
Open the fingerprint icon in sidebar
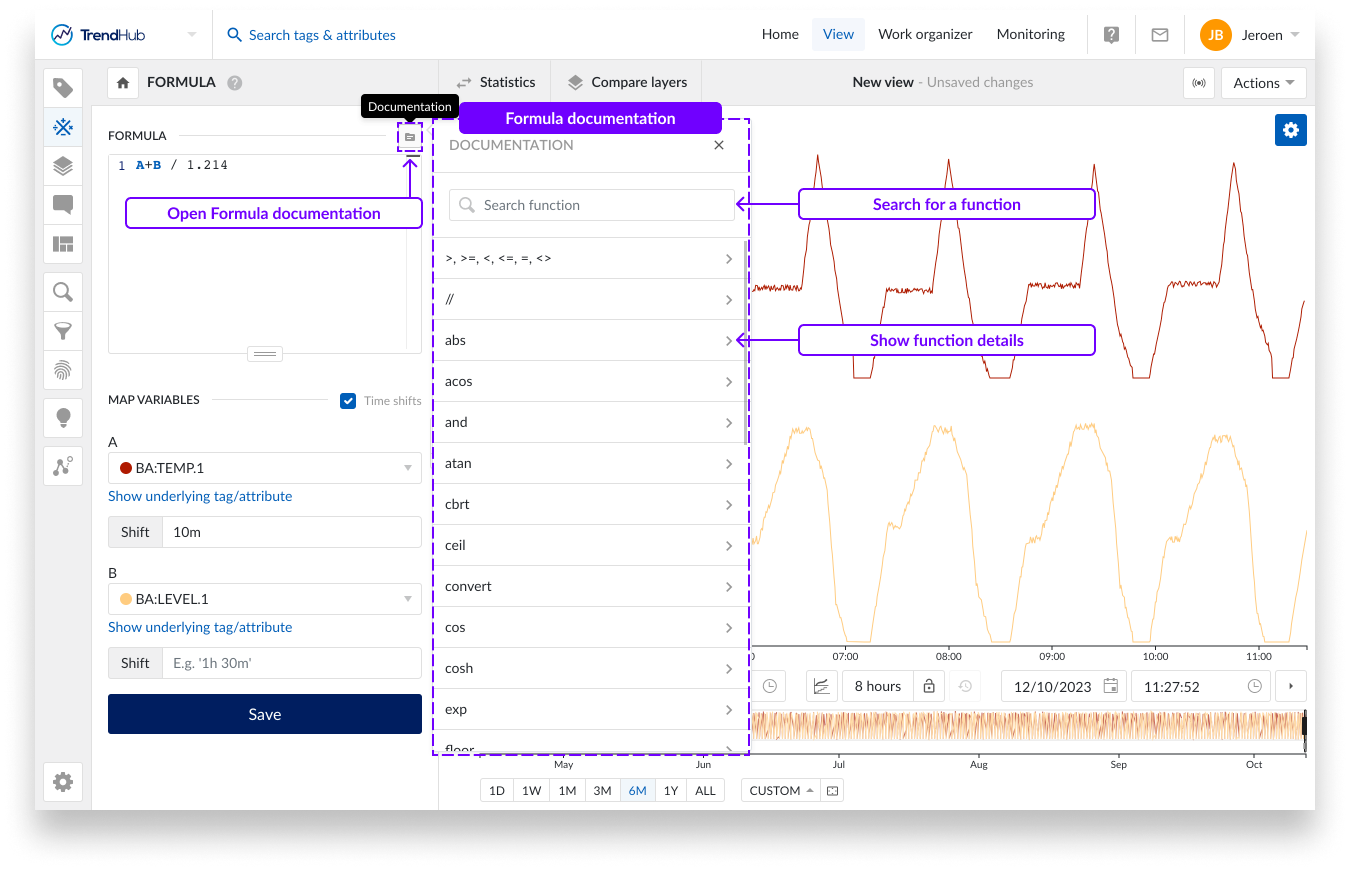[x=63, y=370]
